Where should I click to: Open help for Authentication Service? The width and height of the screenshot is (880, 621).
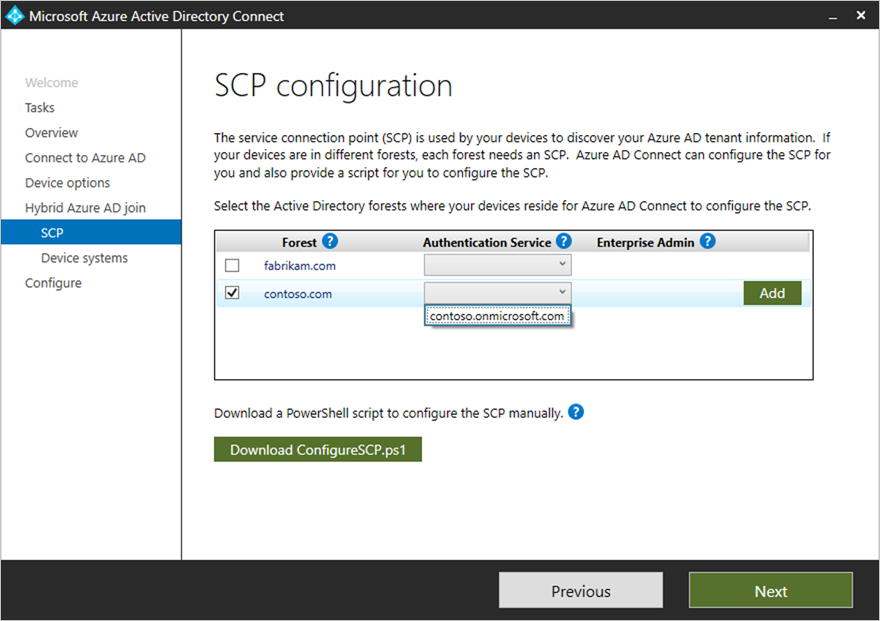click(x=563, y=241)
